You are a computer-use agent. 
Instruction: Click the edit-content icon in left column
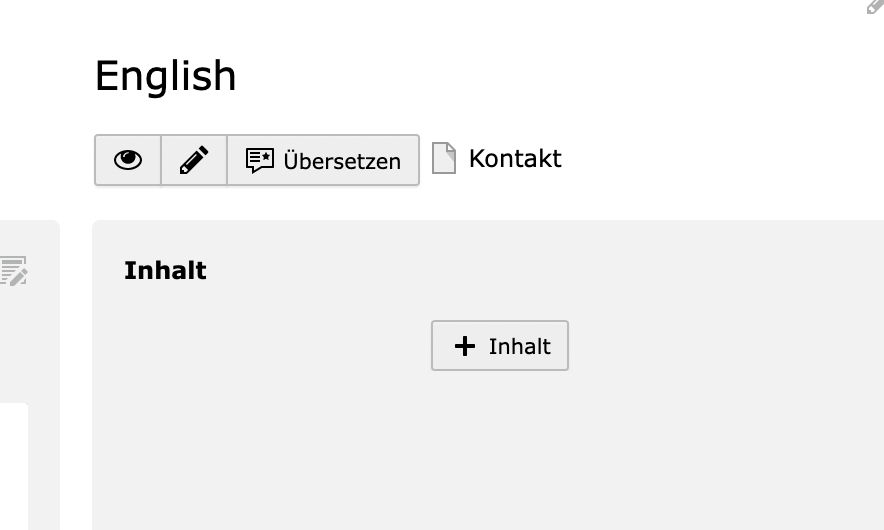point(13,271)
